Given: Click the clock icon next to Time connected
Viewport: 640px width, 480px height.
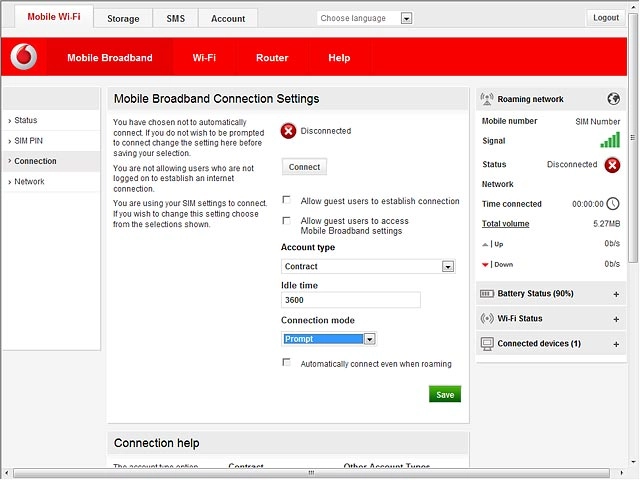Looking at the screenshot, I should coord(613,204).
